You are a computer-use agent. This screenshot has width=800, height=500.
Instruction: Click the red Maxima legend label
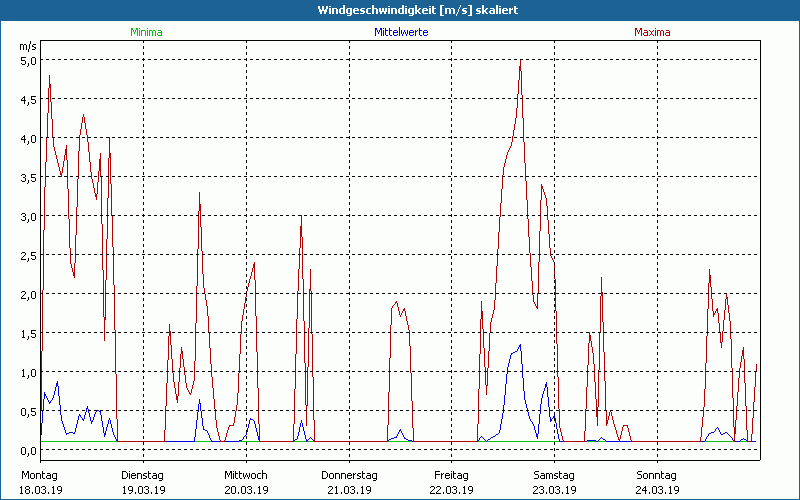tap(652, 32)
